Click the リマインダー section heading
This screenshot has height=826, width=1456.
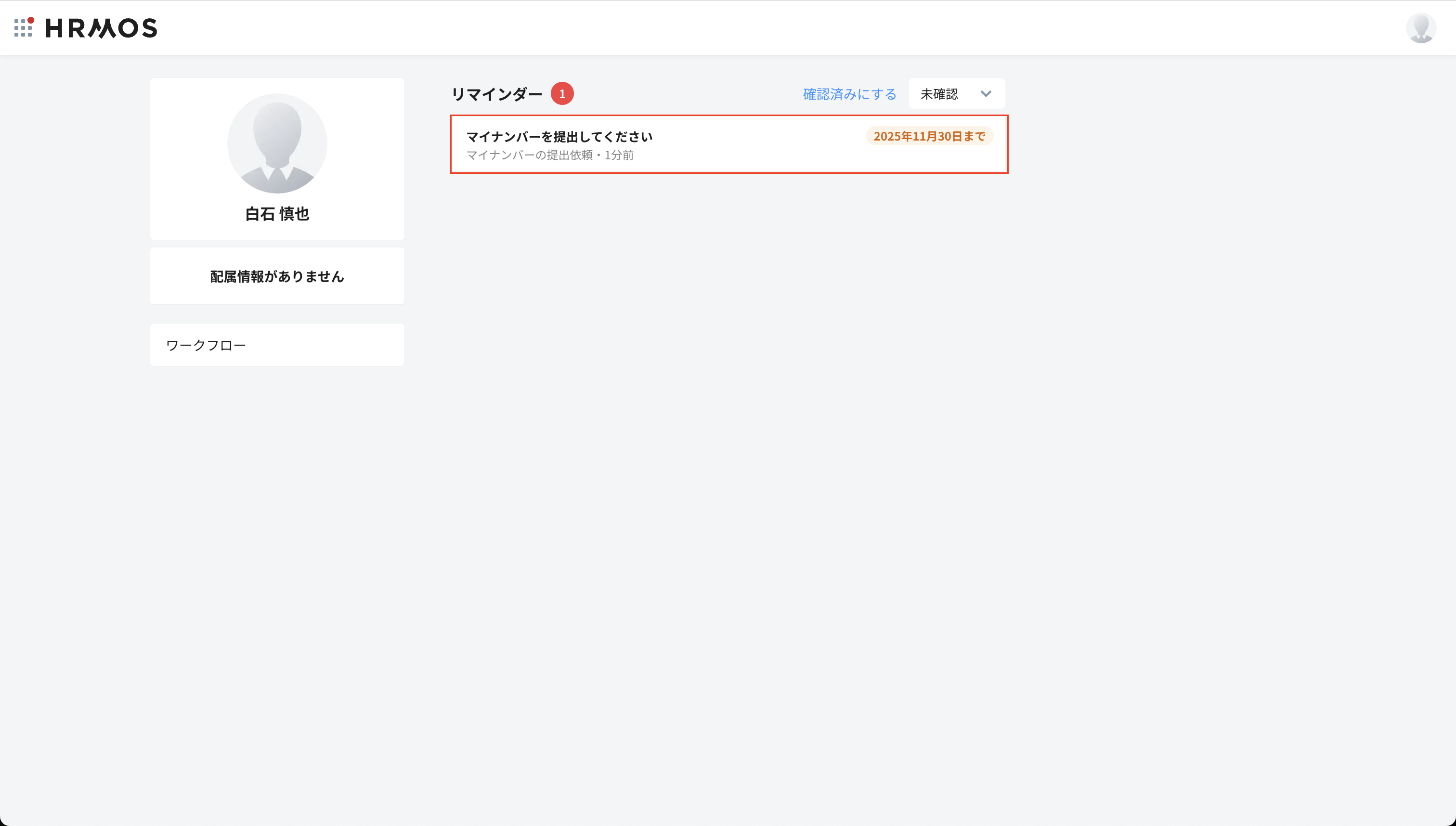click(x=496, y=94)
